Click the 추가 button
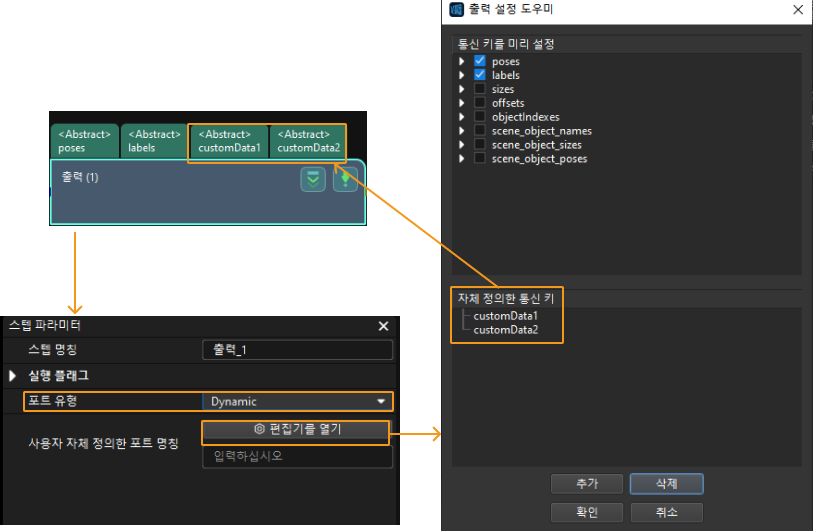 coord(587,484)
